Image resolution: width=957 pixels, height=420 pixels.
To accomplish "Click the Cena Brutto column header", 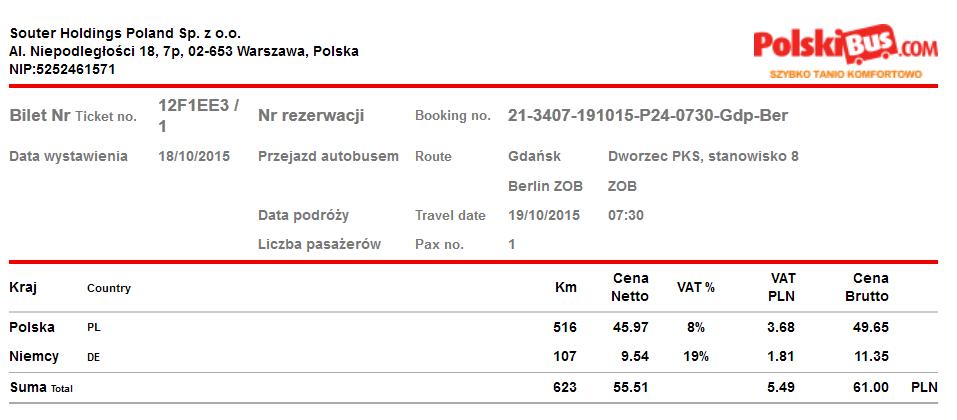I will point(870,287).
